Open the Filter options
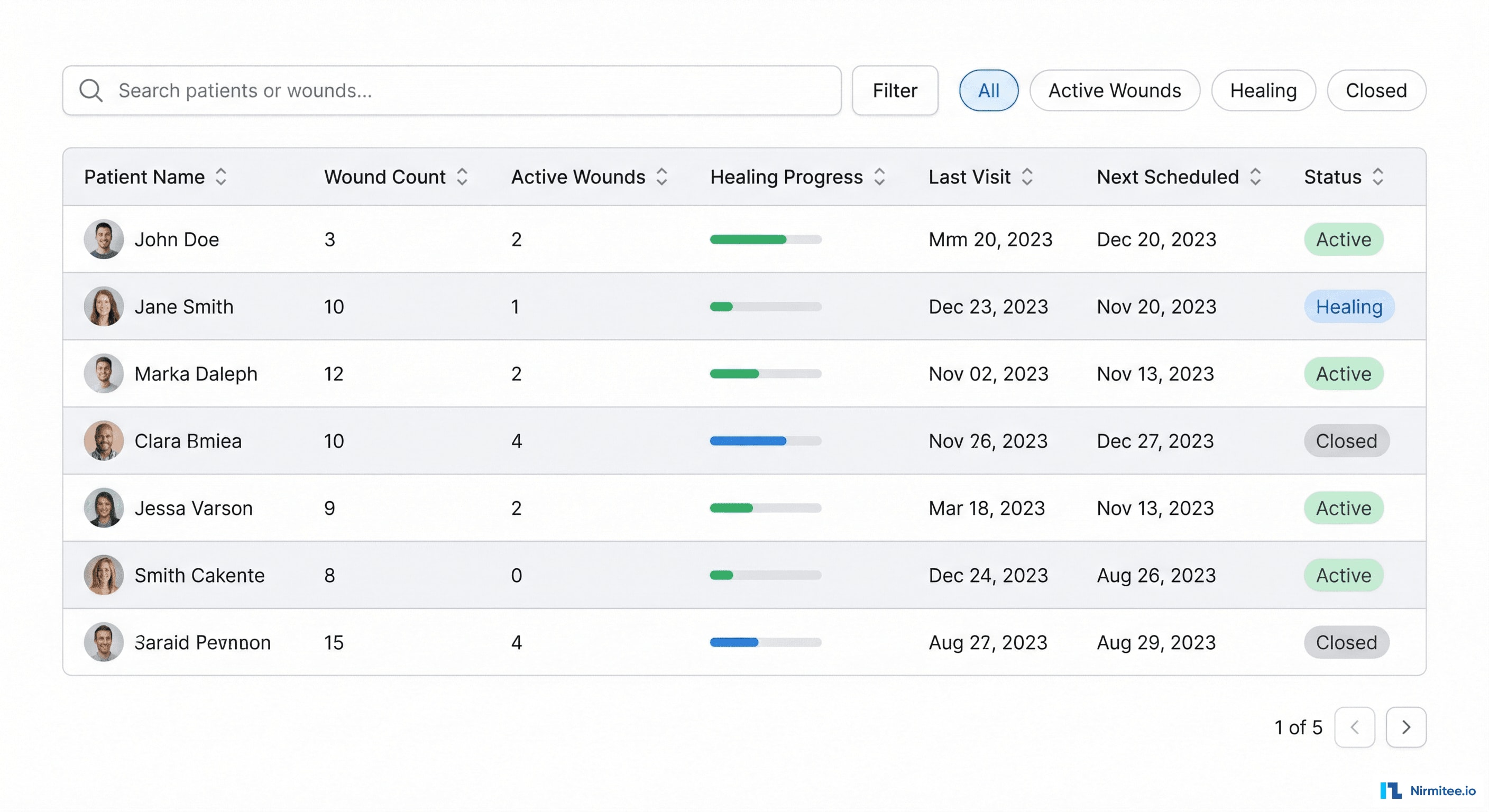 tap(894, 90)
